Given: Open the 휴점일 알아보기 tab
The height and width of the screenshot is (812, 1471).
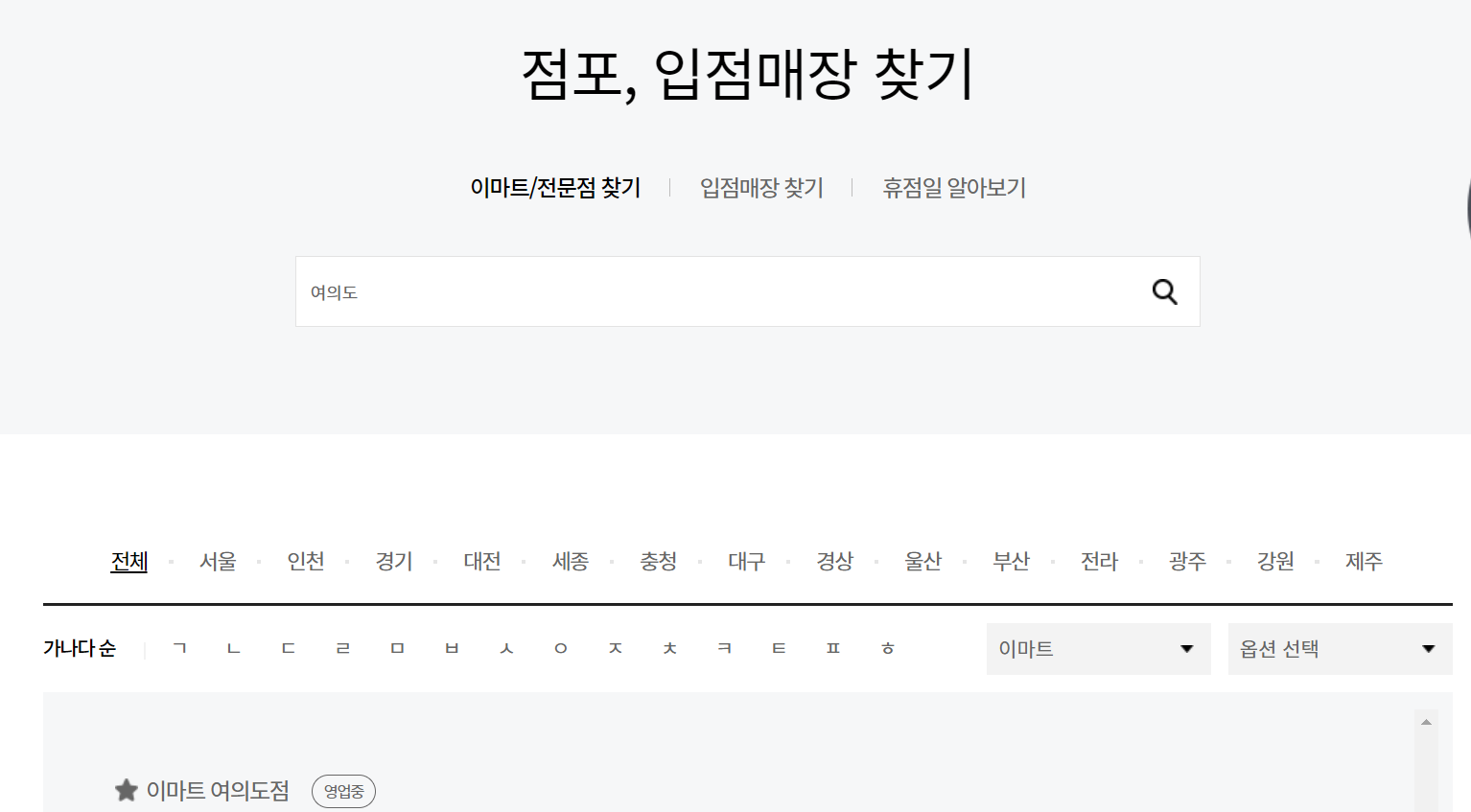Looking at the screenshot, I should (x=954, y=188).
